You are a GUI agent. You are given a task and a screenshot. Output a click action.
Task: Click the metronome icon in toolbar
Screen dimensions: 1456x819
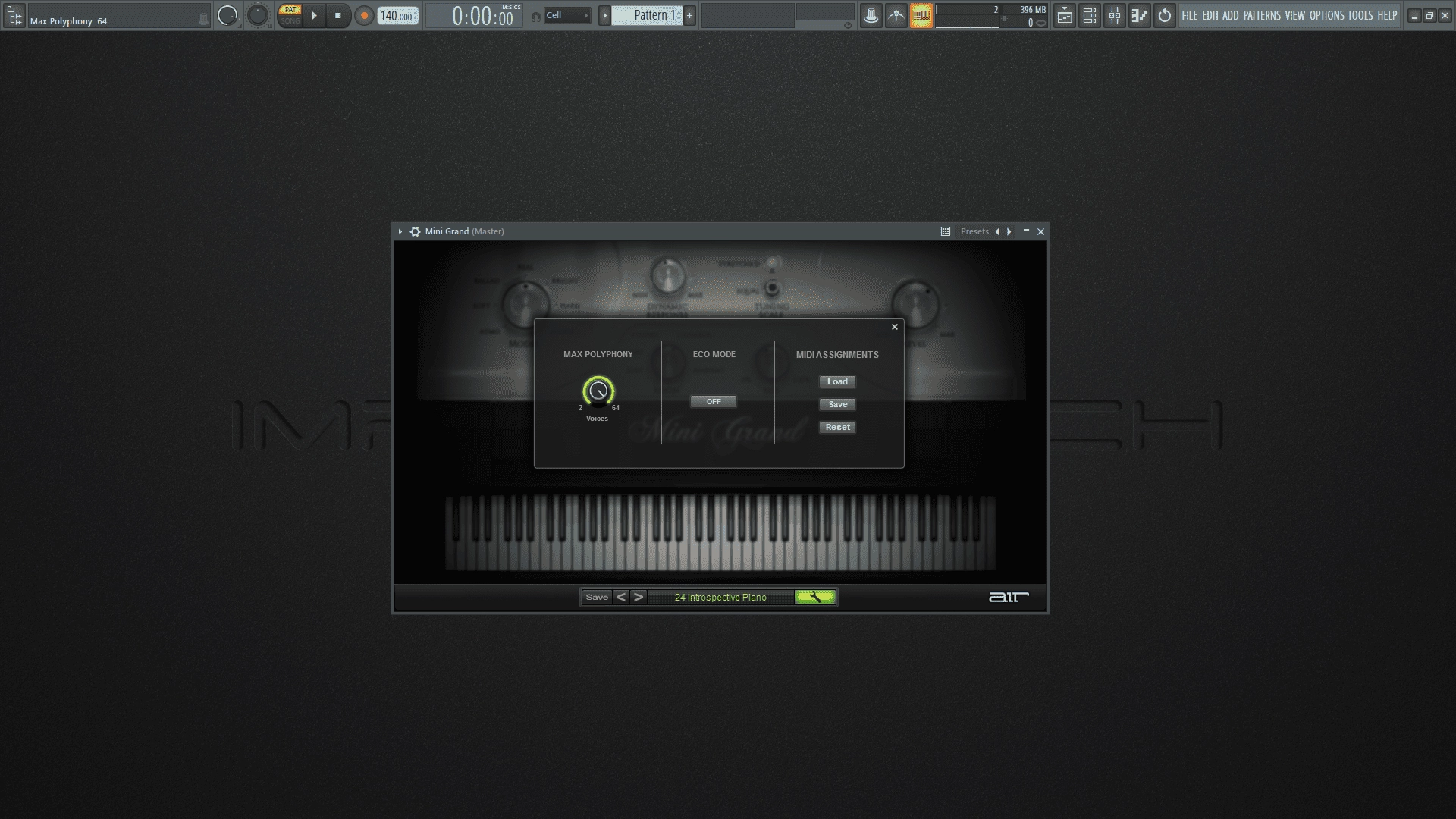coord(871,15)
